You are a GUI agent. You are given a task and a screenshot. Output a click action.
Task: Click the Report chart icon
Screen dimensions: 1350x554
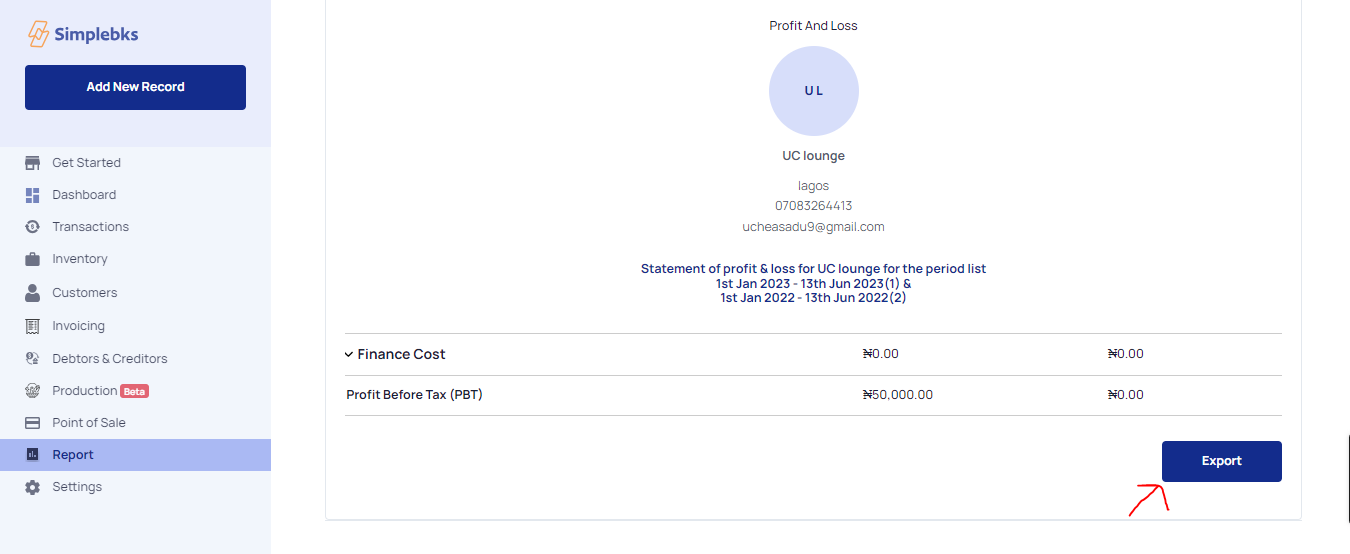[32, 455]
